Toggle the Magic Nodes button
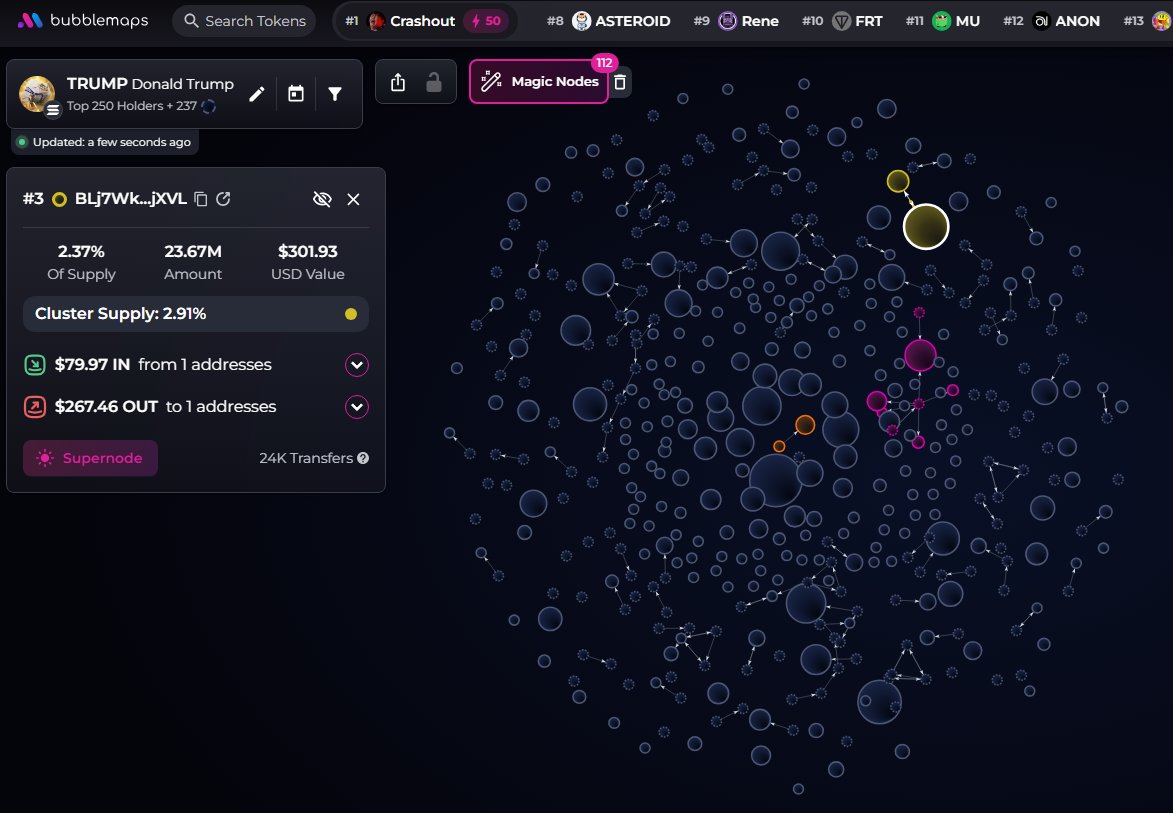 (540, 82)
